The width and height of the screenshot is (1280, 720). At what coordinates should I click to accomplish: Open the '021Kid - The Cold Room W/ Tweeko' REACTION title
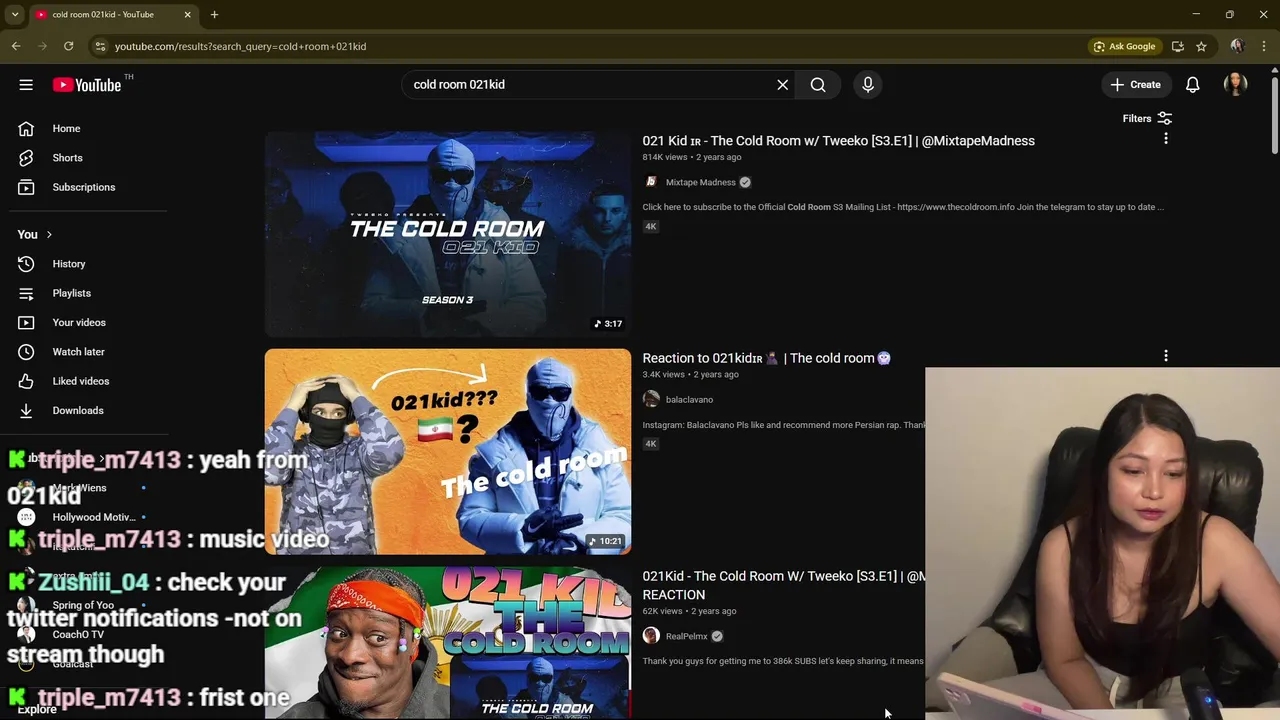tap(783, 585)
